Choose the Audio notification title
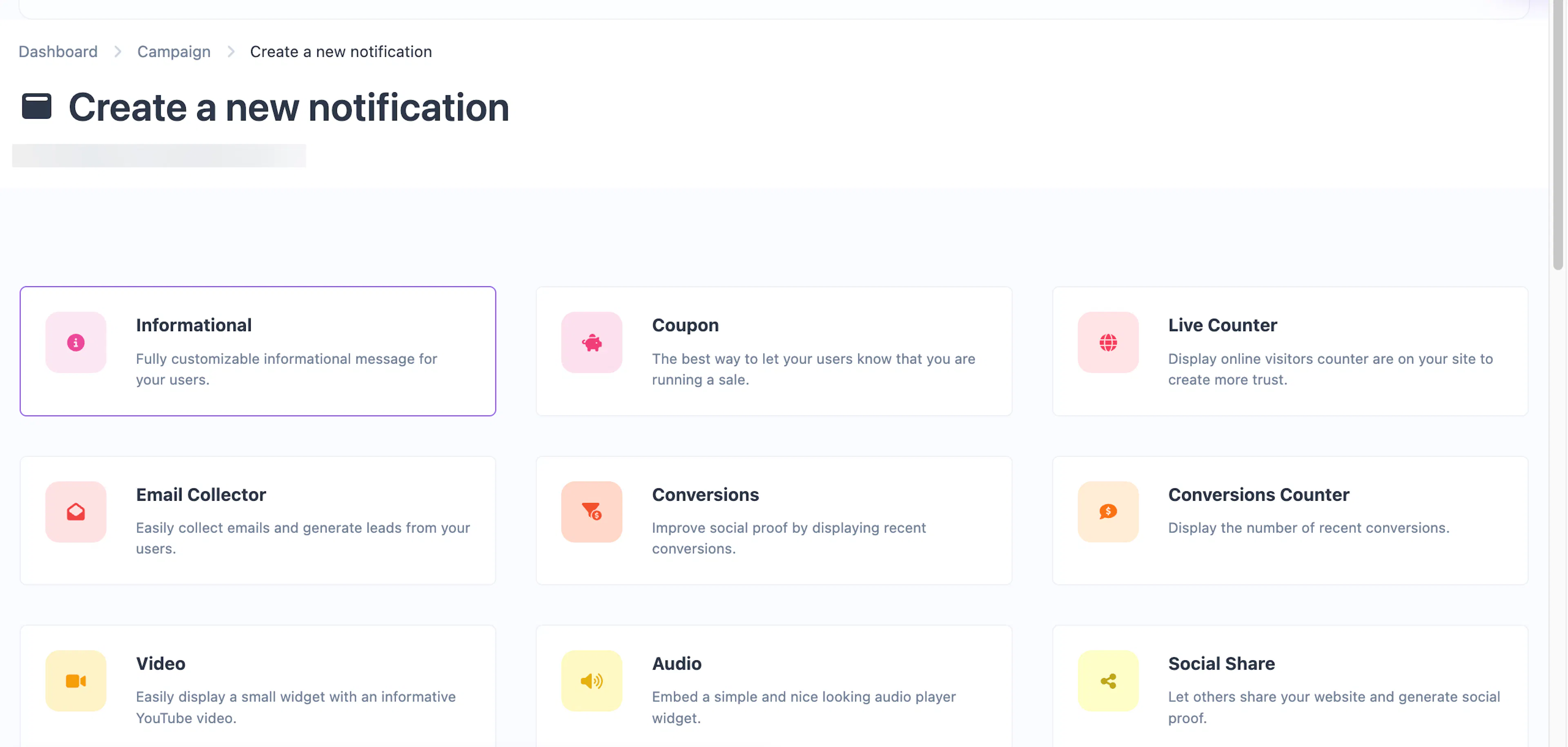Image resolution: width=1568 pixels, height=747 pixels. coord(677,664)
